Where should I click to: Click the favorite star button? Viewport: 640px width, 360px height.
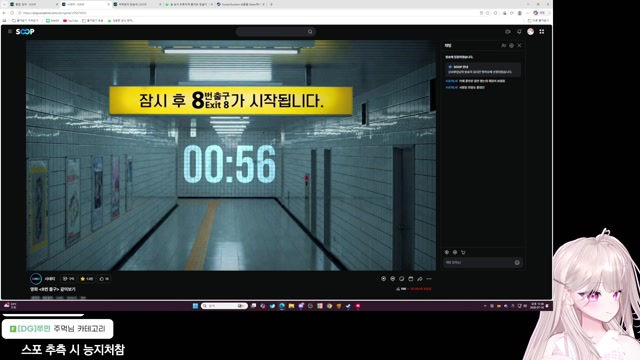pos(87,279)
